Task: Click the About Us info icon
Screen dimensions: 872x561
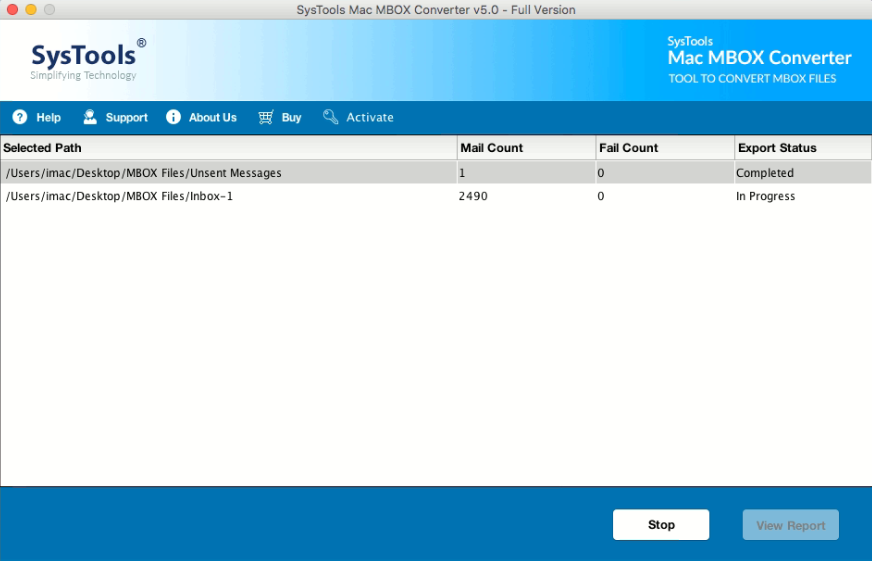Action: click(x=174, y=117)
